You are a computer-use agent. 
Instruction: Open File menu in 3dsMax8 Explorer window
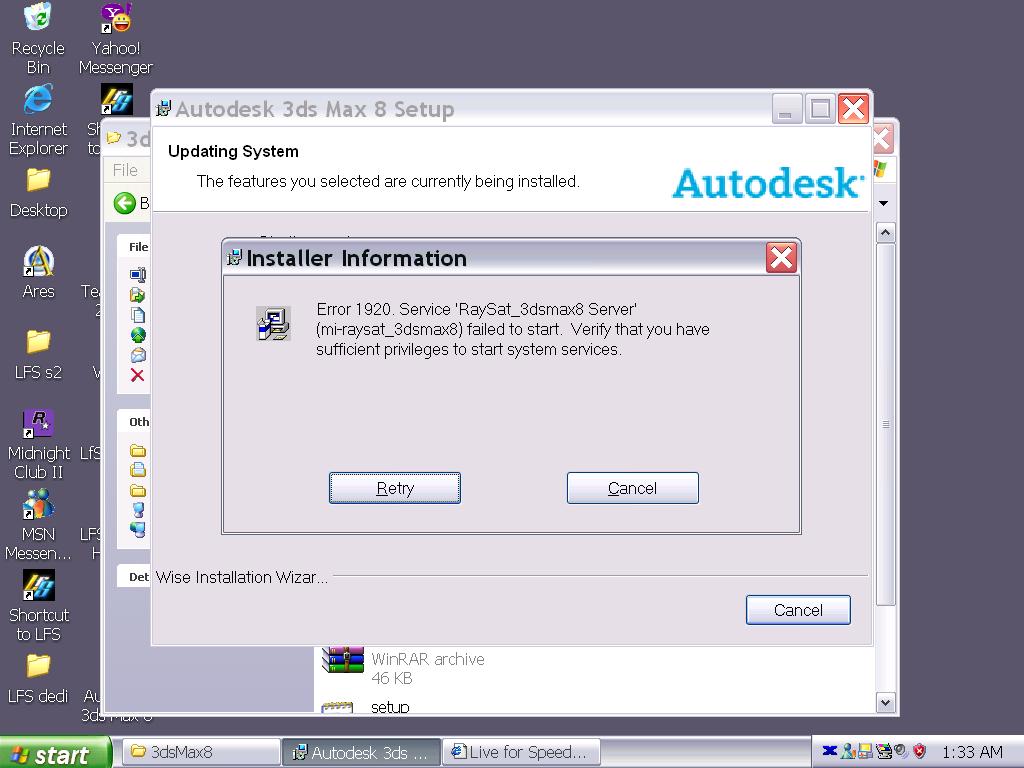(125, 170)
